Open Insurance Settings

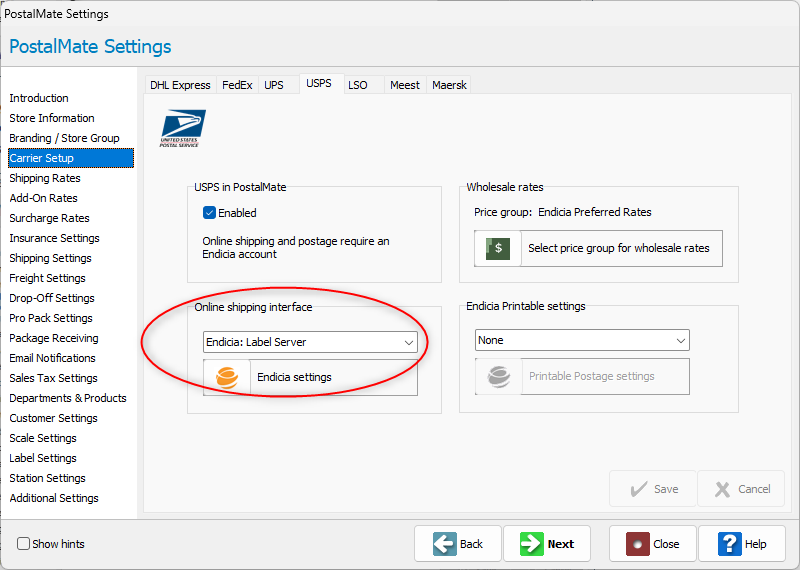pos(55,238)
